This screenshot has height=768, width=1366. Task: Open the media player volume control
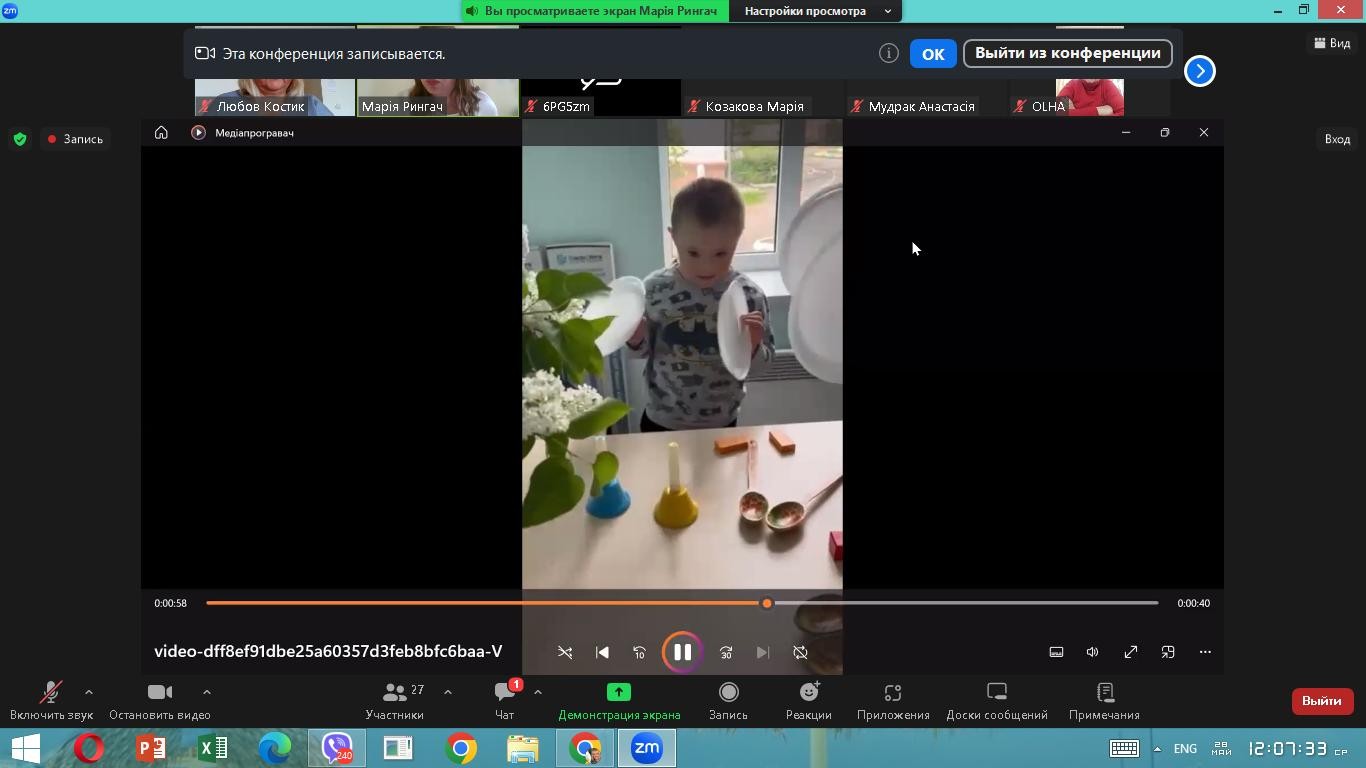coord(1092,652)
